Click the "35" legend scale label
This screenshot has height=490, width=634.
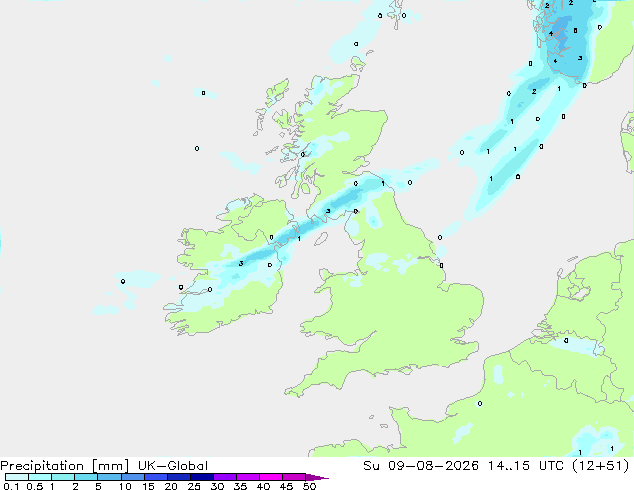click(240, 486)
